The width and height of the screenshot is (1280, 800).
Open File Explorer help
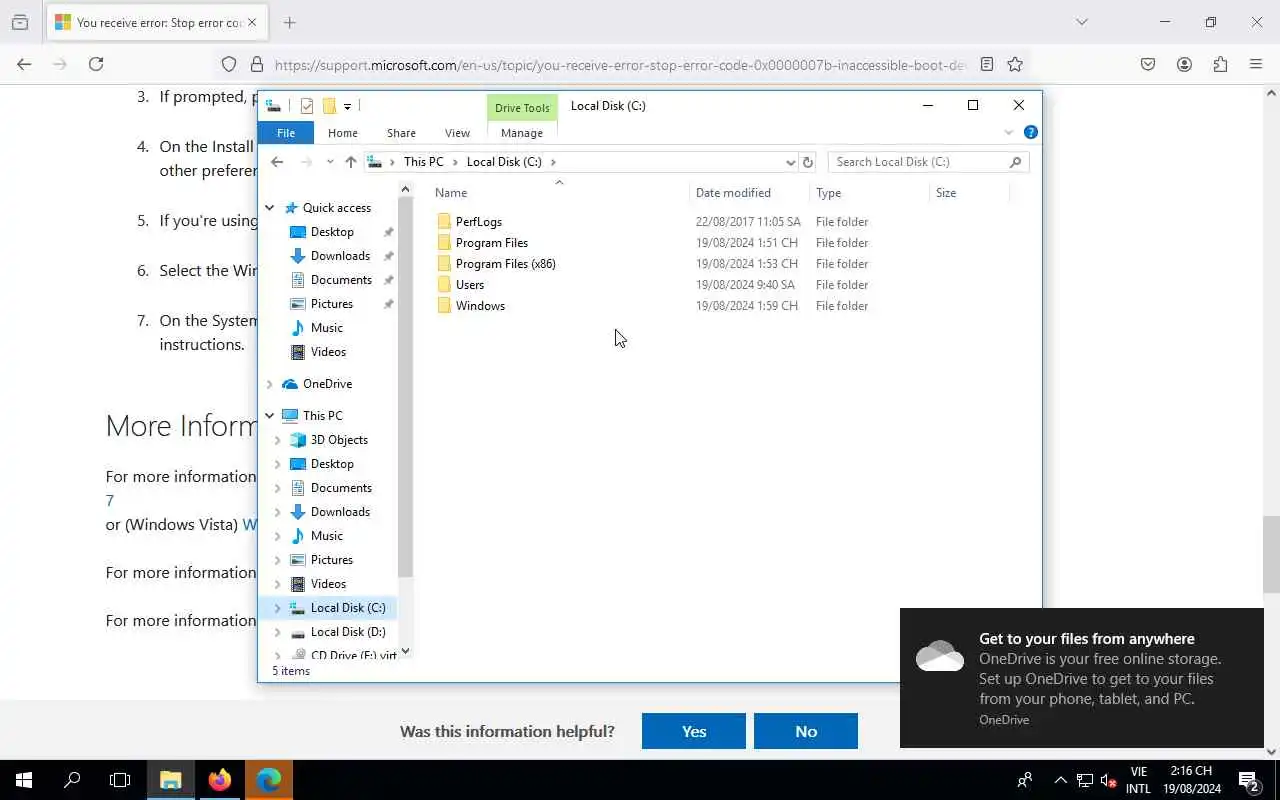click(x=1030, y=132)
